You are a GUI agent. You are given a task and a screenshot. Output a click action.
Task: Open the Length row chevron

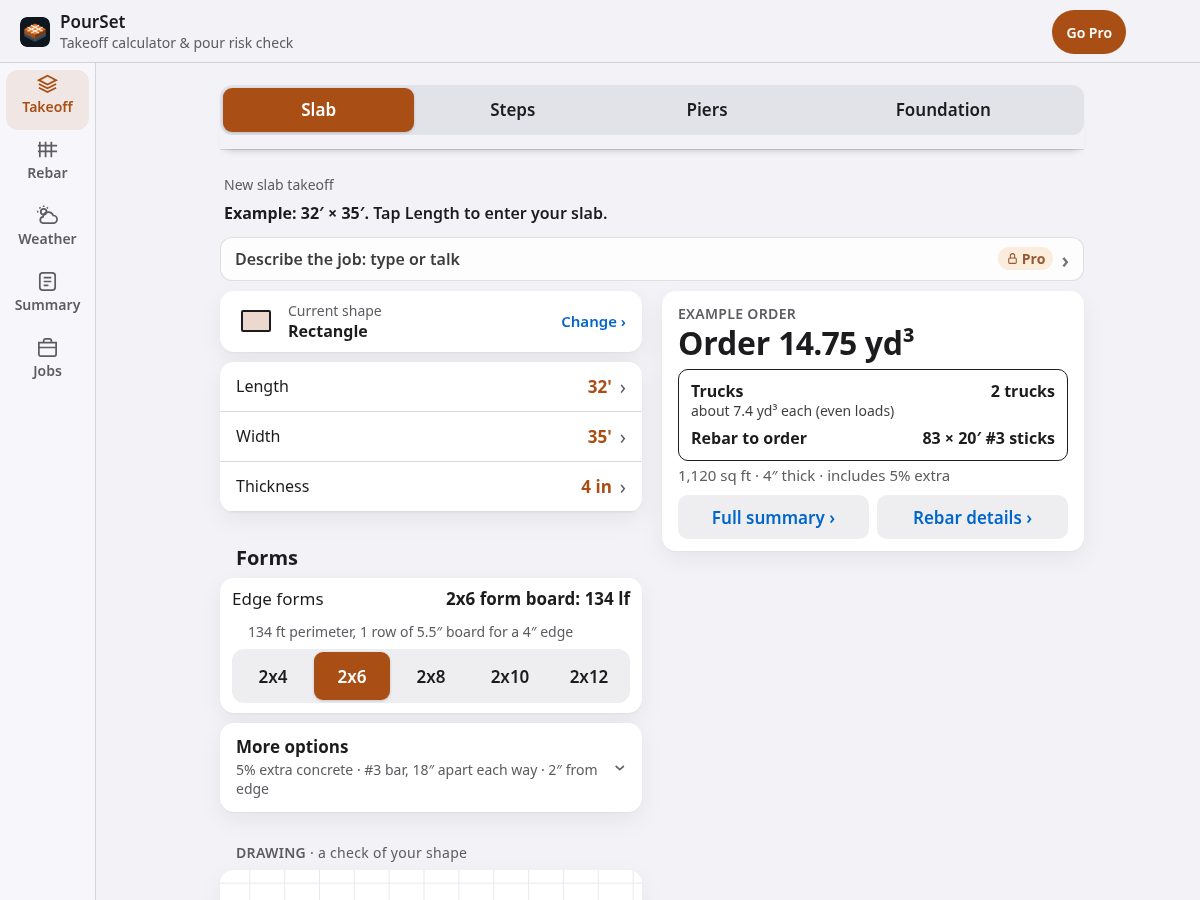(623, 388)
